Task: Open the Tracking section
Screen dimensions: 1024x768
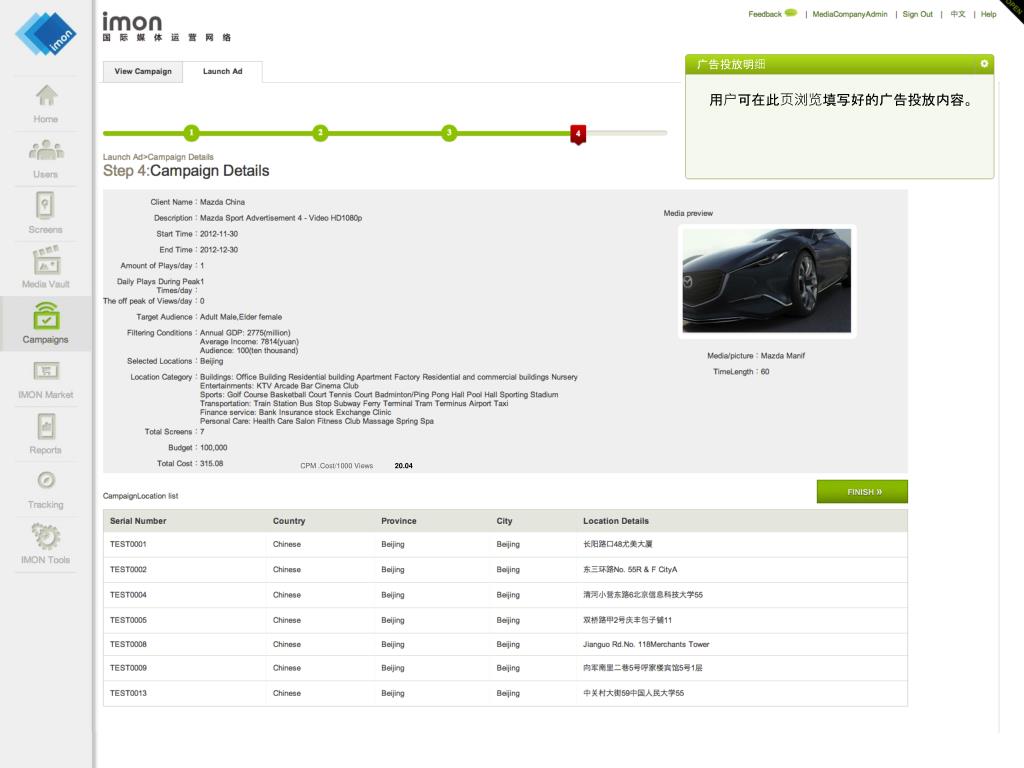Action: pyautogui.click(x=46, y=490)
